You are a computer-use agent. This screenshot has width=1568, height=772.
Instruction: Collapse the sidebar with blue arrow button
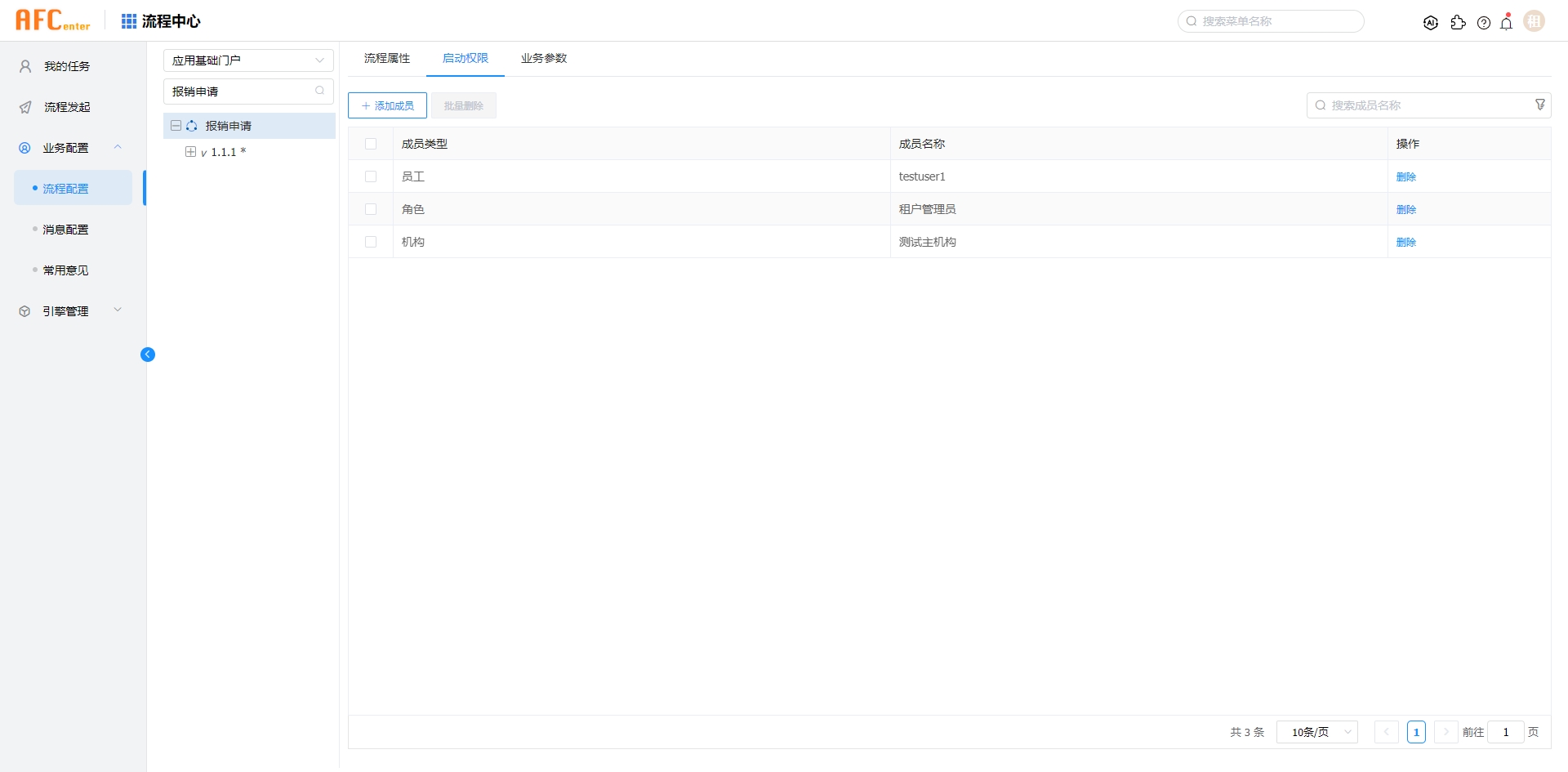pyautogui.click(x=148, y=355)
